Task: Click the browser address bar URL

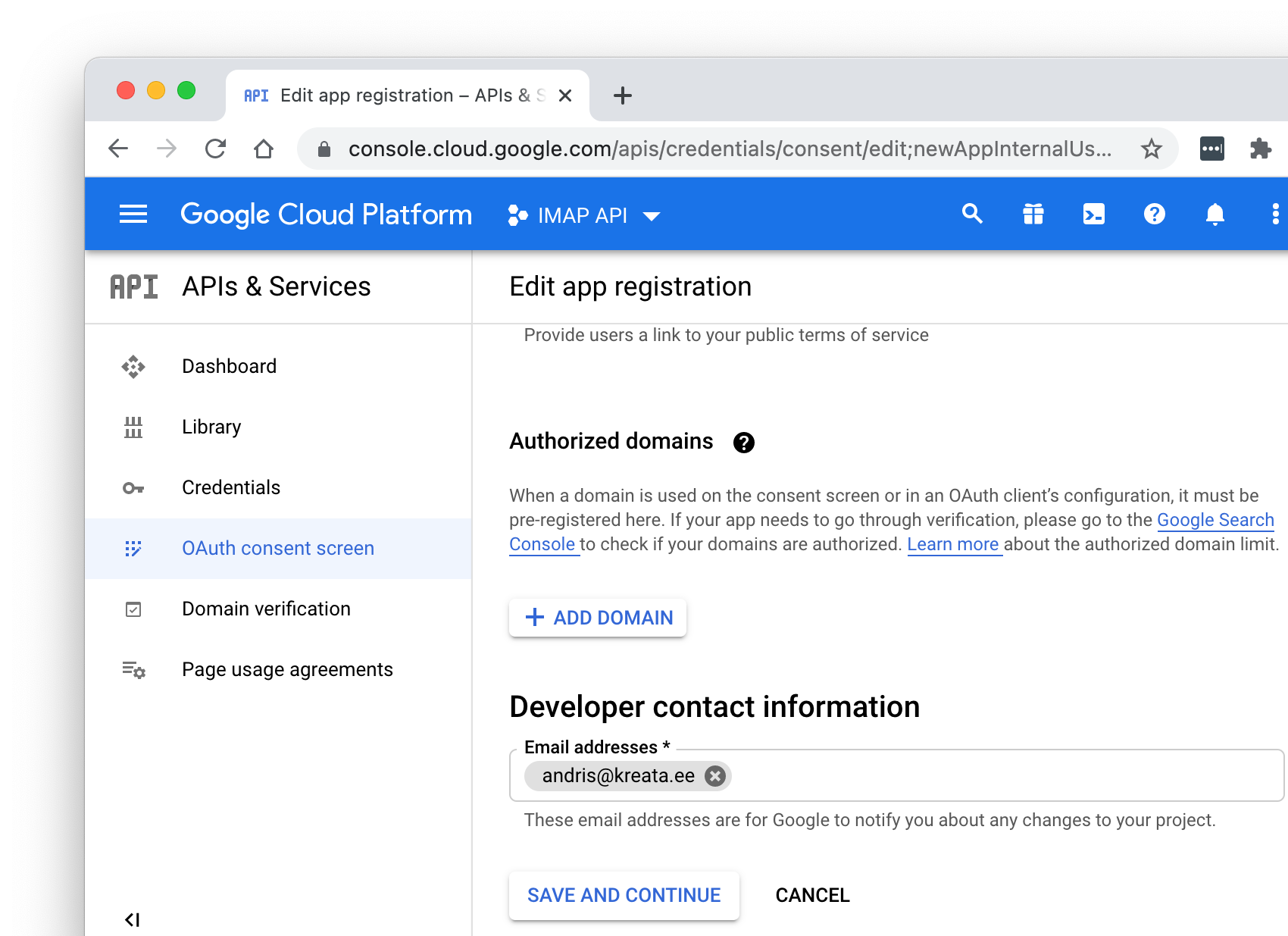Action: (730, 149)
